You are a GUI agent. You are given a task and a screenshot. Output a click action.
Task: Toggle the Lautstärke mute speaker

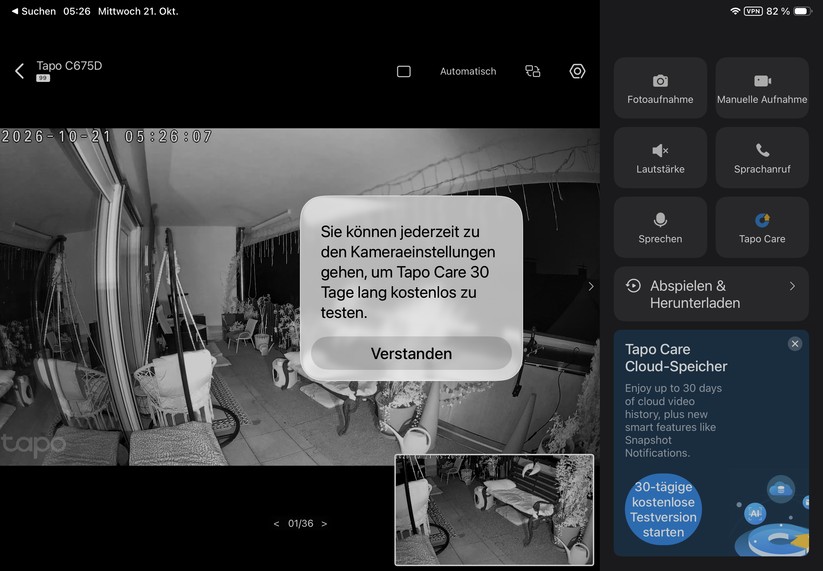(660, 157)
